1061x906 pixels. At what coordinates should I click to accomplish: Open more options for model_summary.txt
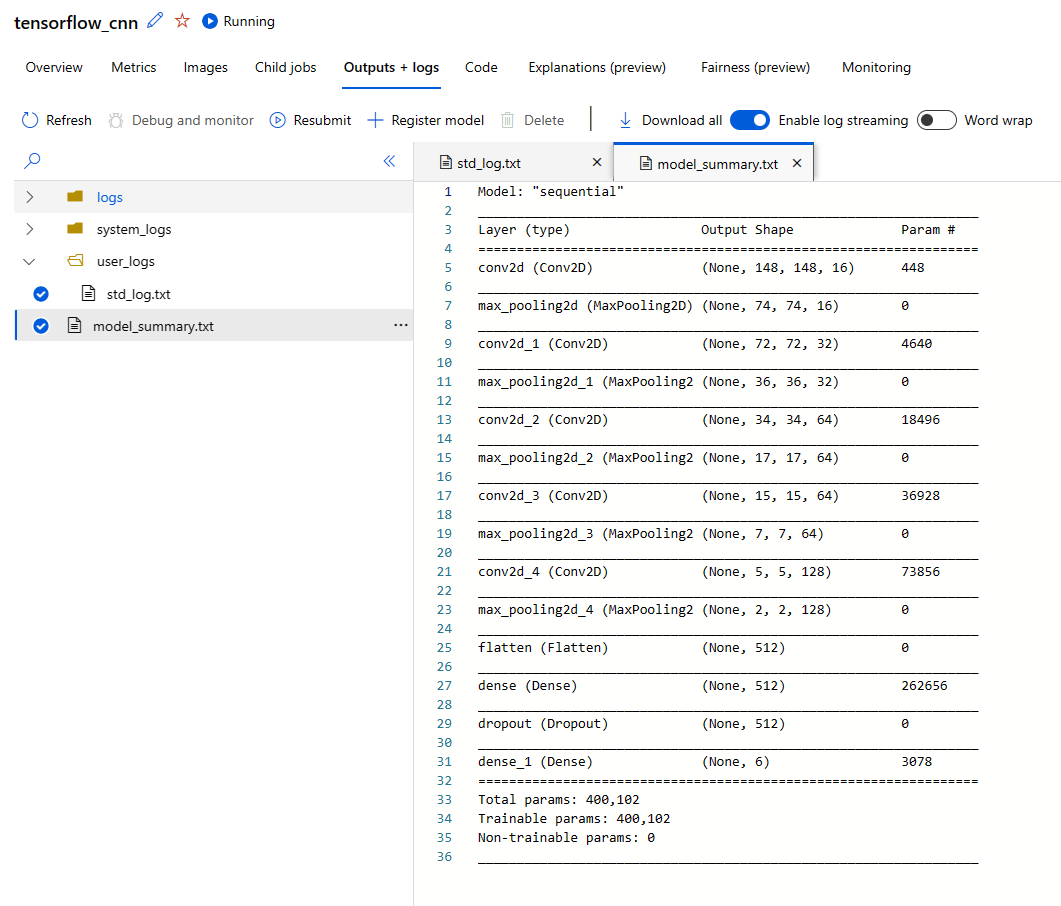tap(400, 326)
